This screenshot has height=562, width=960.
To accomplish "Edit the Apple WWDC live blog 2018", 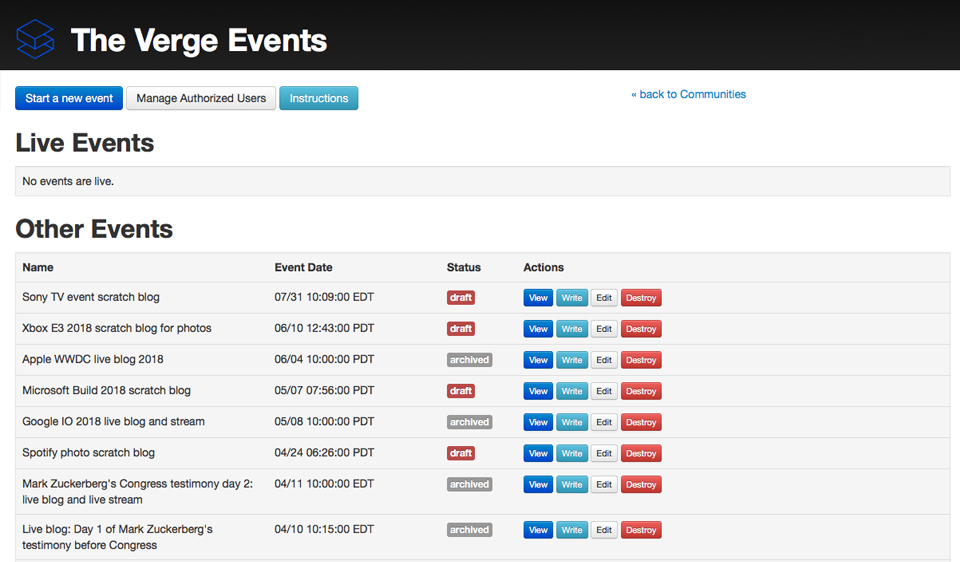I will [604, 360].
